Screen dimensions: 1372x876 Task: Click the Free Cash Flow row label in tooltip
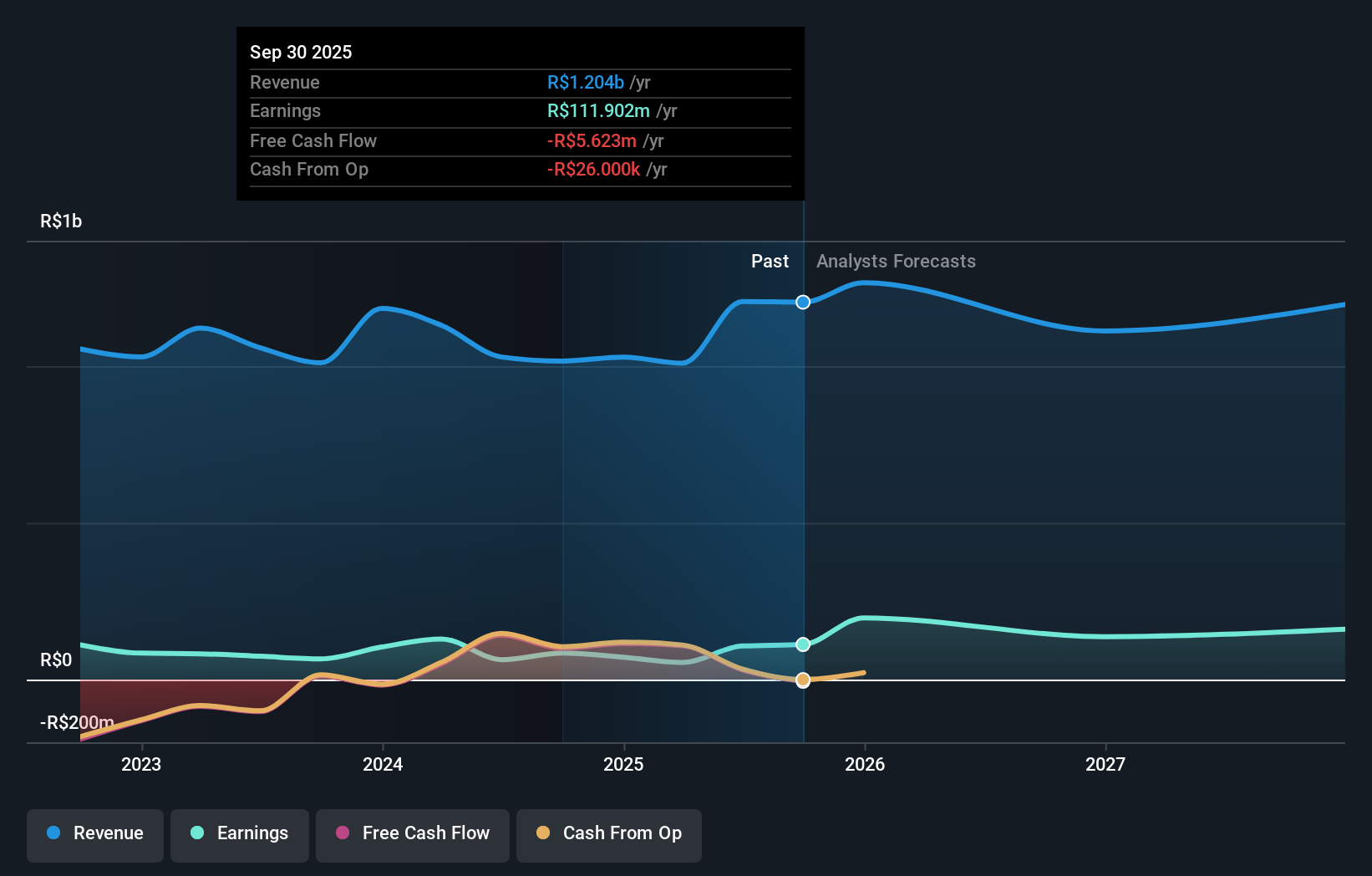313,141
